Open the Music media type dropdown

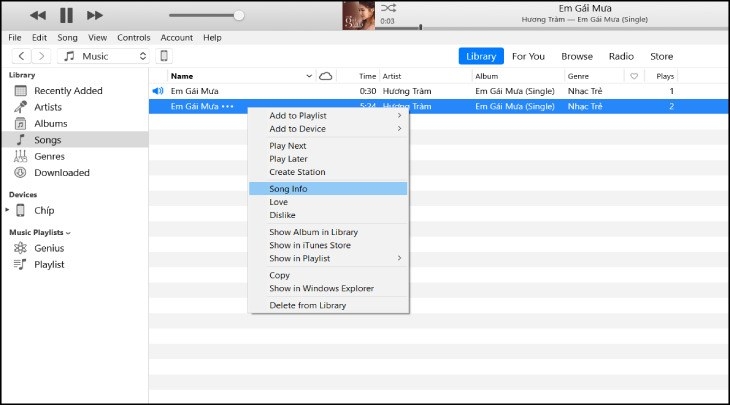point(104,56)
